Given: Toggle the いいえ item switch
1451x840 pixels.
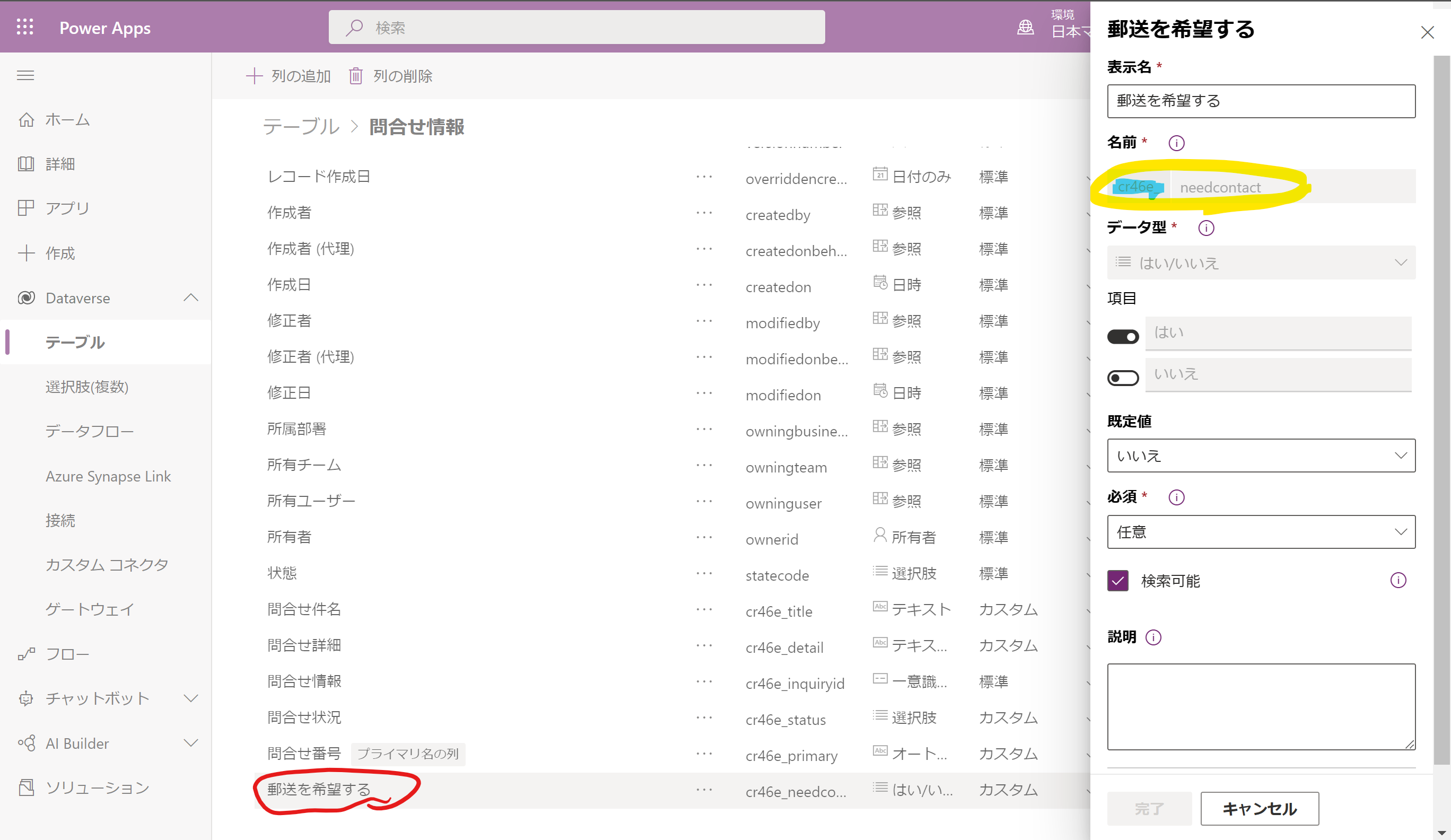Looking at the screenshot, I should pyautogui.click(x=1123, y=378).
